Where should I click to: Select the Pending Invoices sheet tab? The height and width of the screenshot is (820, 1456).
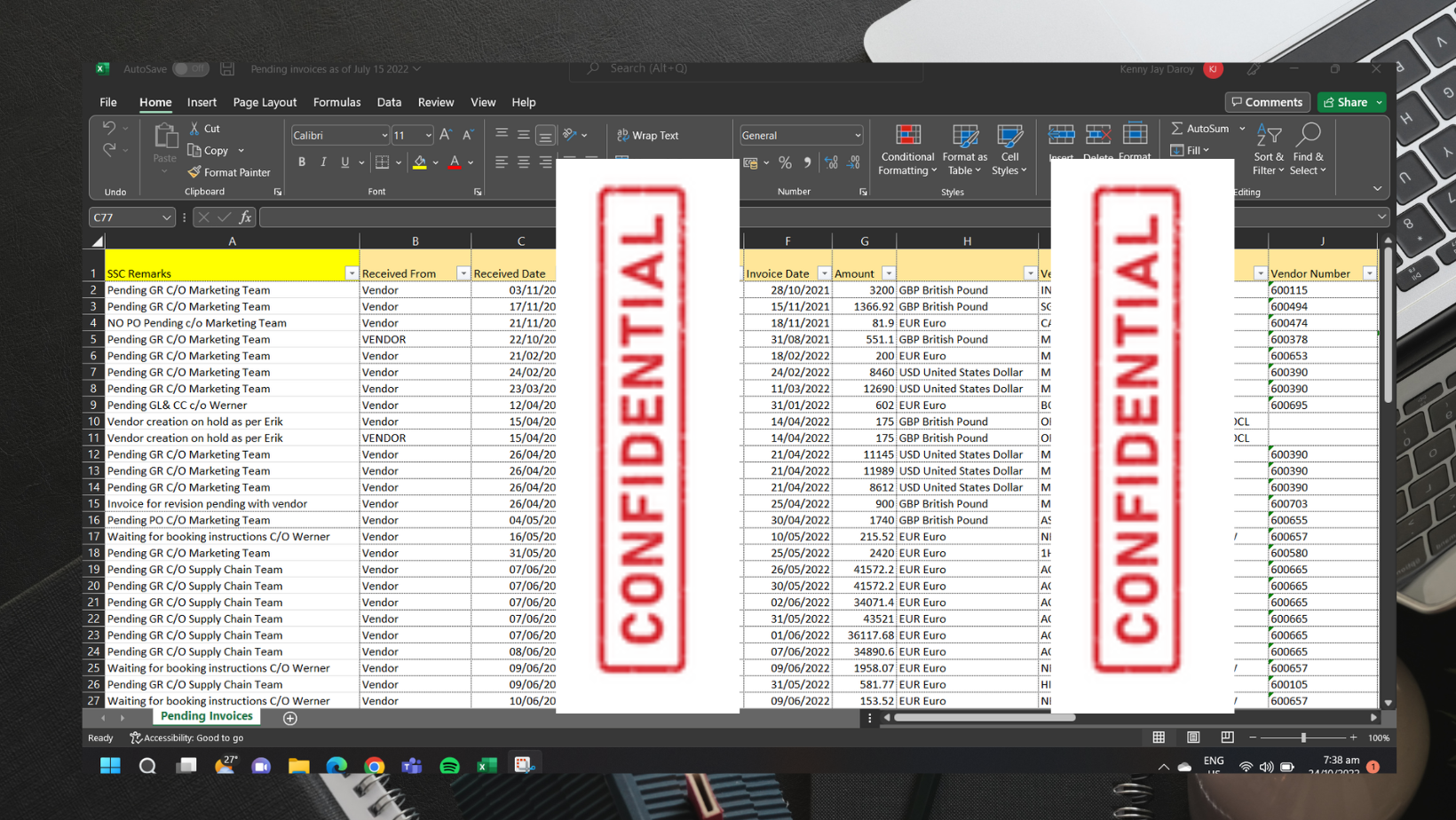(x=207, y=716)
